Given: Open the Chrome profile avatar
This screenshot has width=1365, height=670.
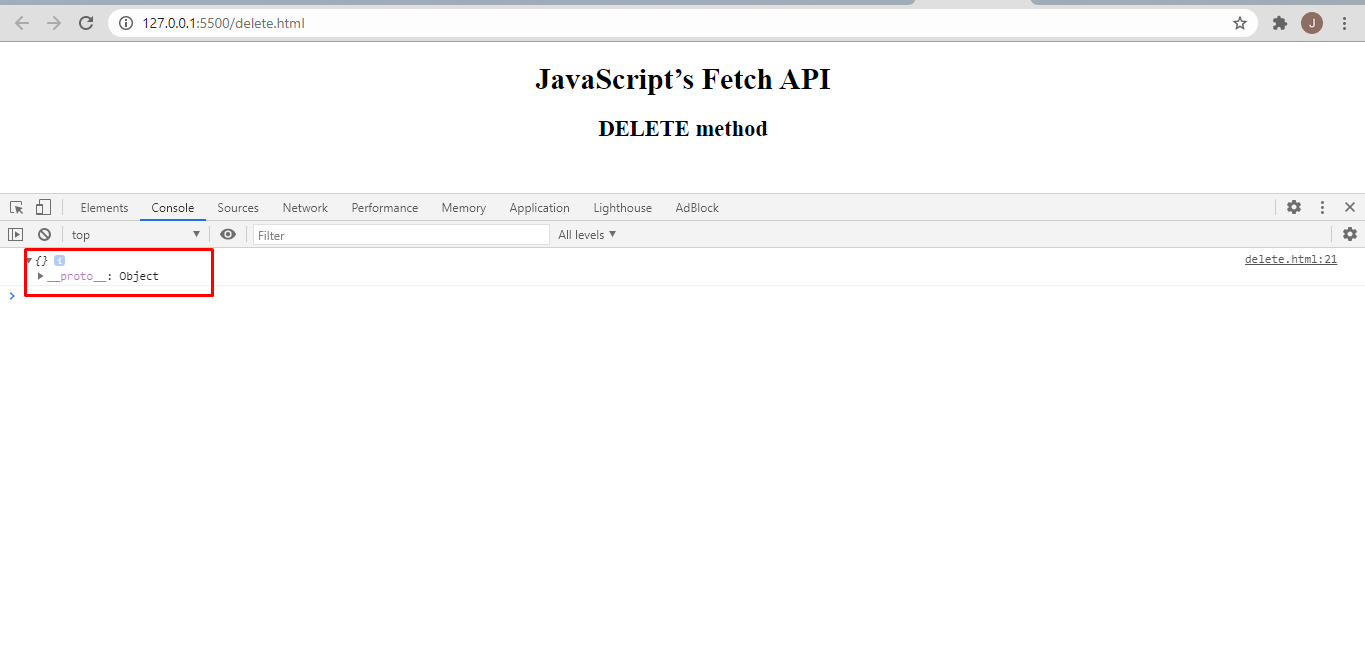Looking at the screenshot, I should click(x=1311, y=22).
